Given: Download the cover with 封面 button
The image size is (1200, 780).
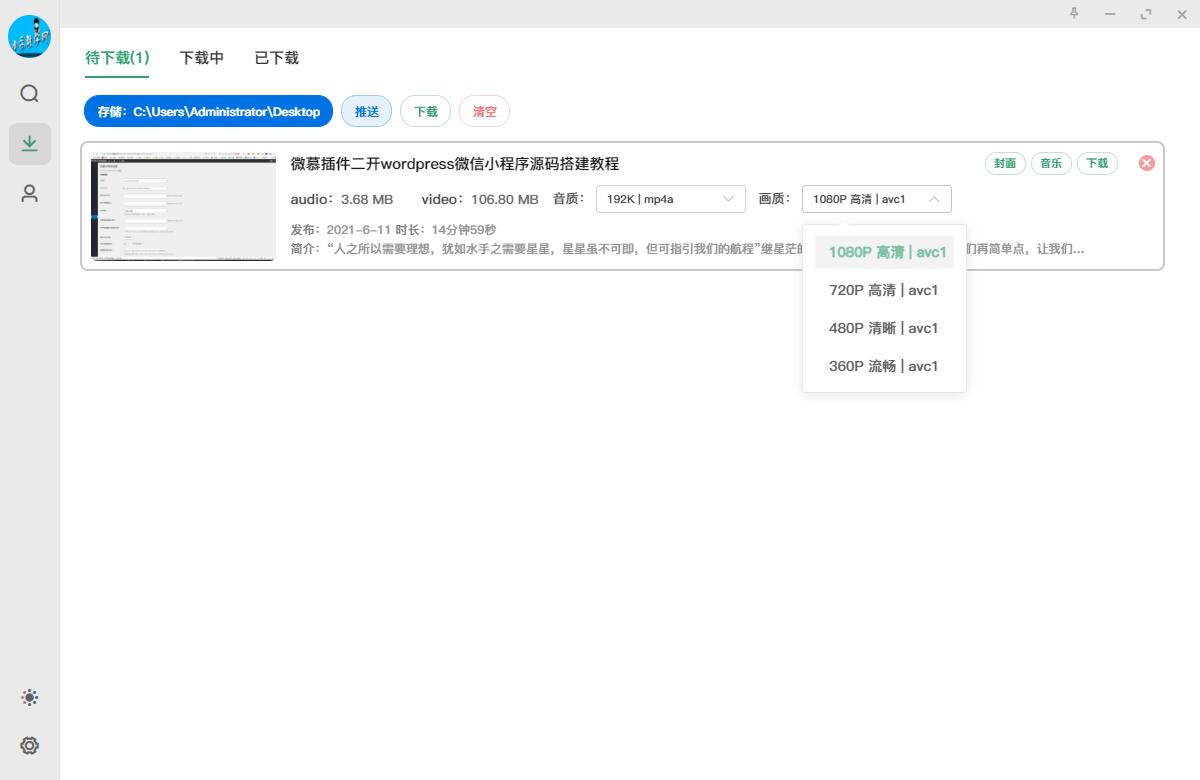Looking at the screenshot, I should (1004, 163).
